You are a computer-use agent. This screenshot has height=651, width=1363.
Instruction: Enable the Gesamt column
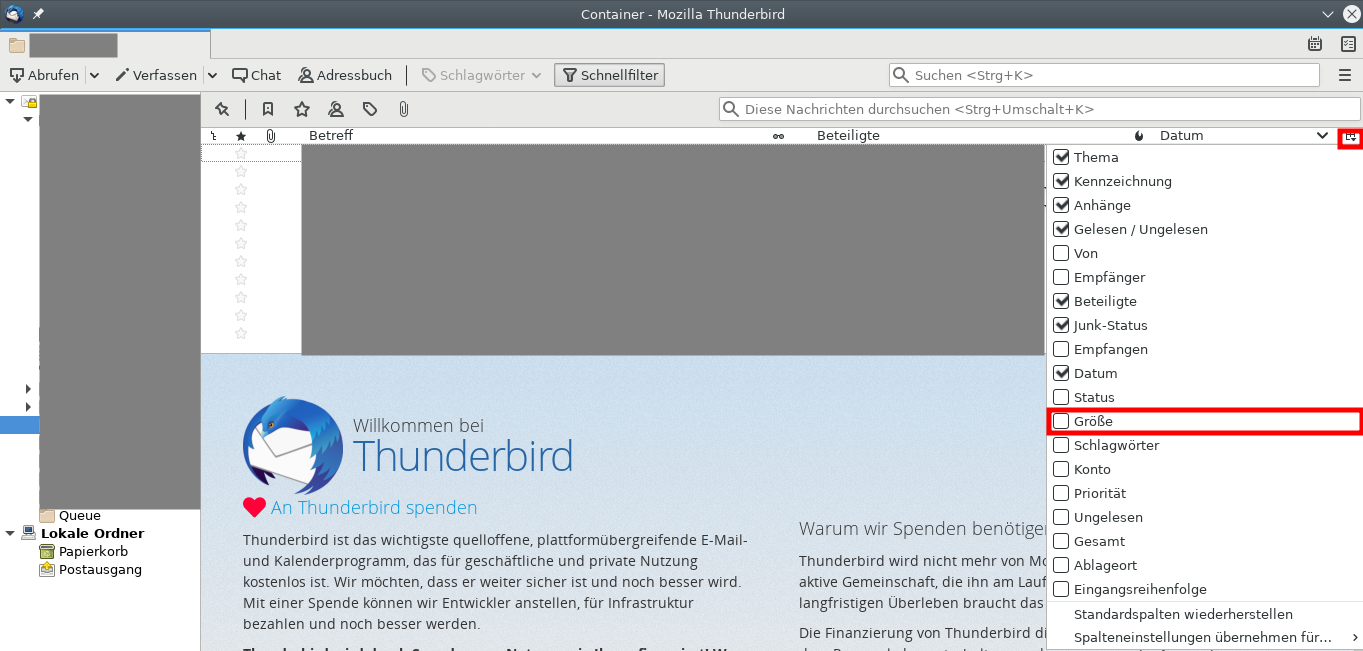pos(1204,541)
